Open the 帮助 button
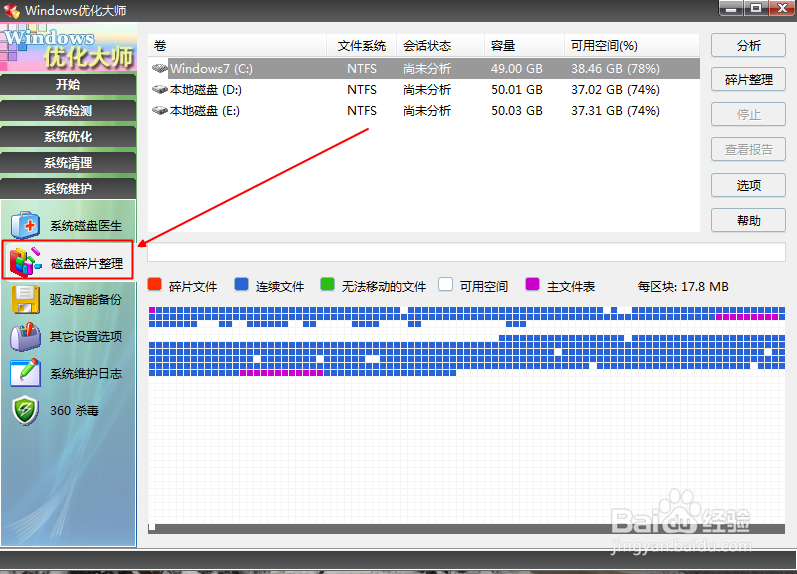Viewport: 797px width, 574px height. coord(748,220)
